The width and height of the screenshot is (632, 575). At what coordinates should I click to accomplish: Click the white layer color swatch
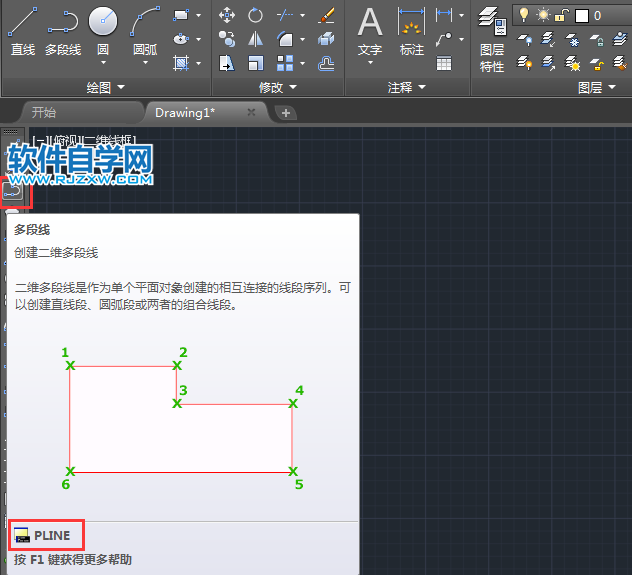coord(582,15)
